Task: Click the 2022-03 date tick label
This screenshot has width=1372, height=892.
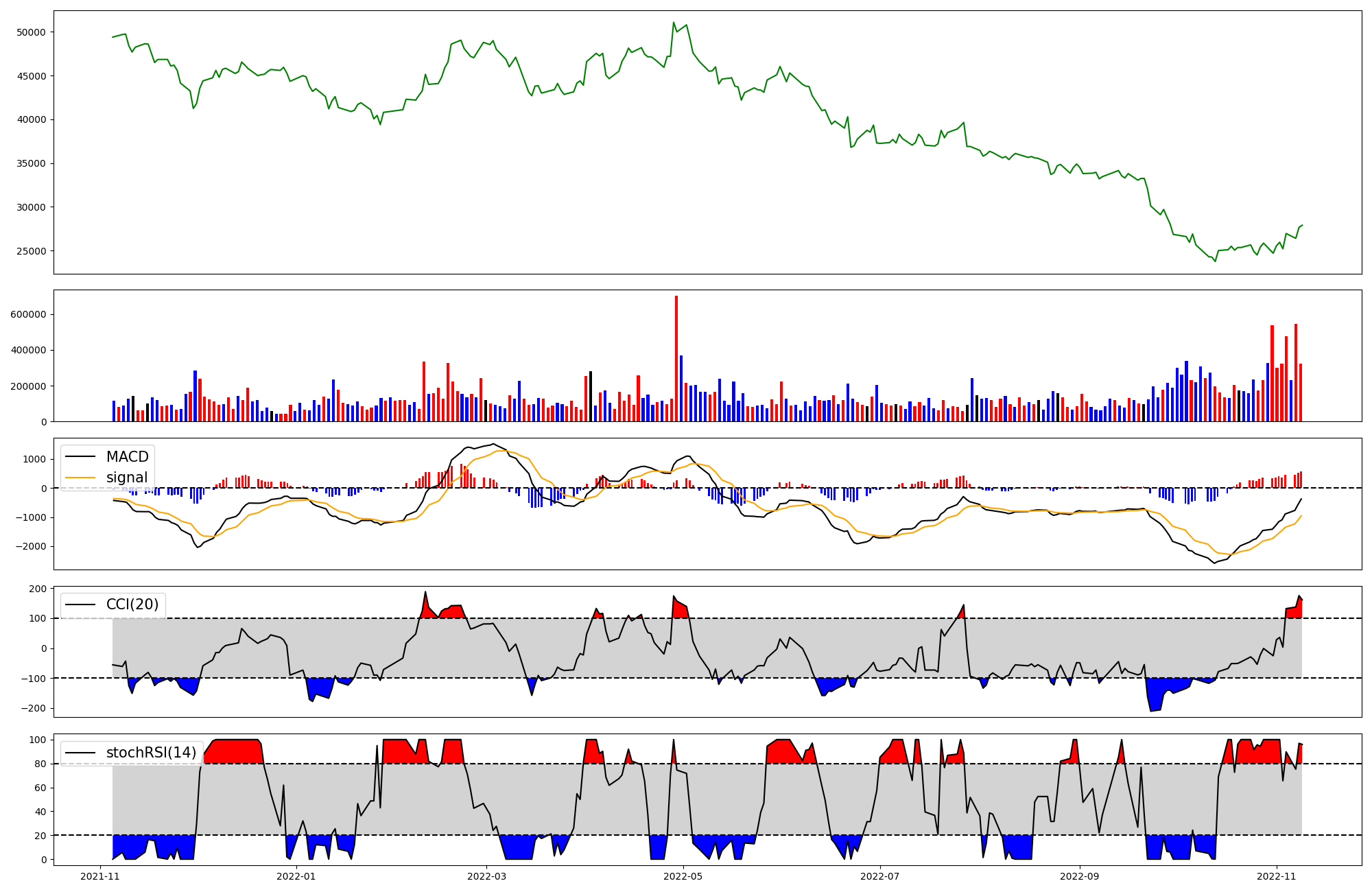Action: [486, 876]
